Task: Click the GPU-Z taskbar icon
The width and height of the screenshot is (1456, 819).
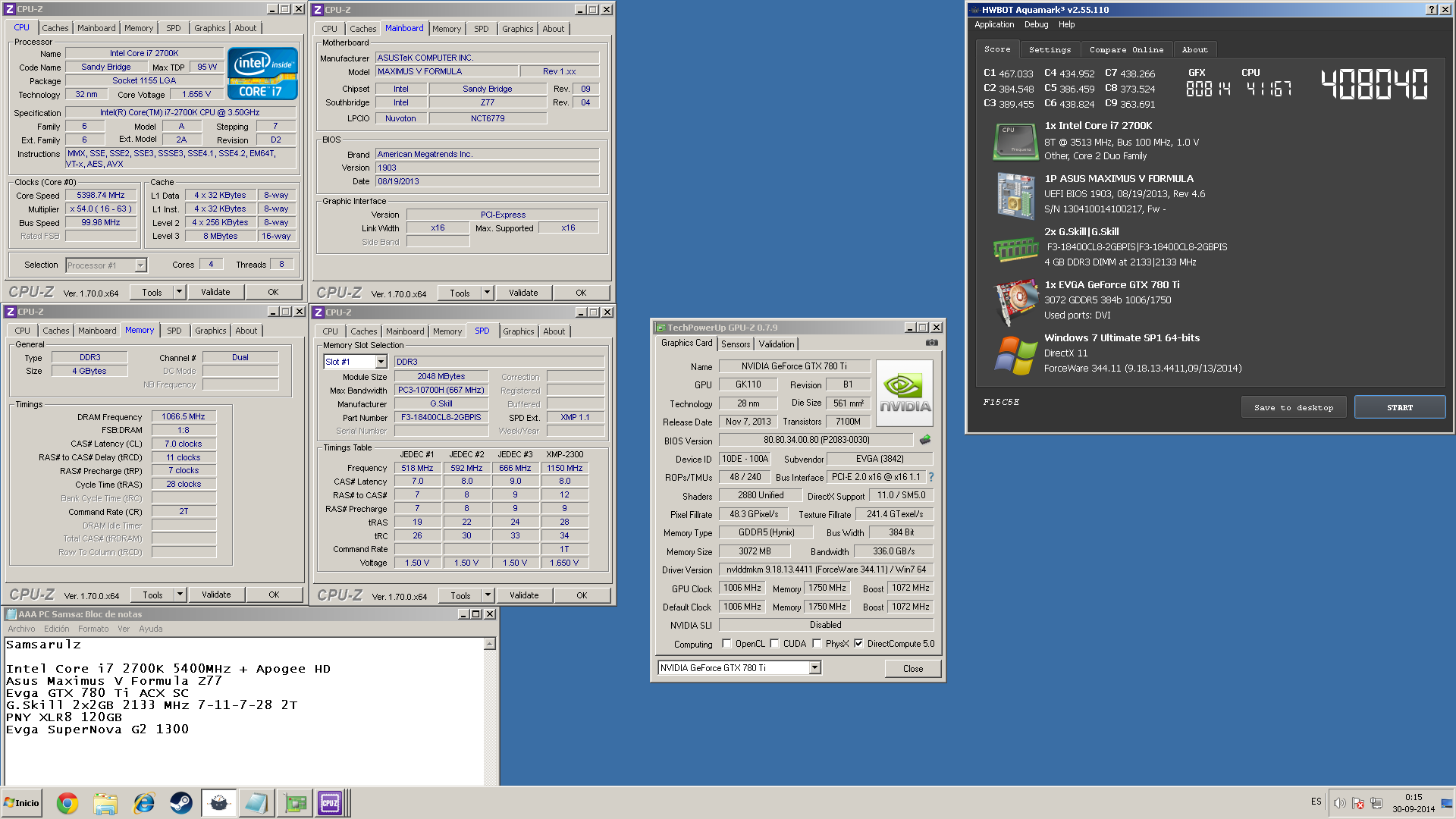Action: 294,803
